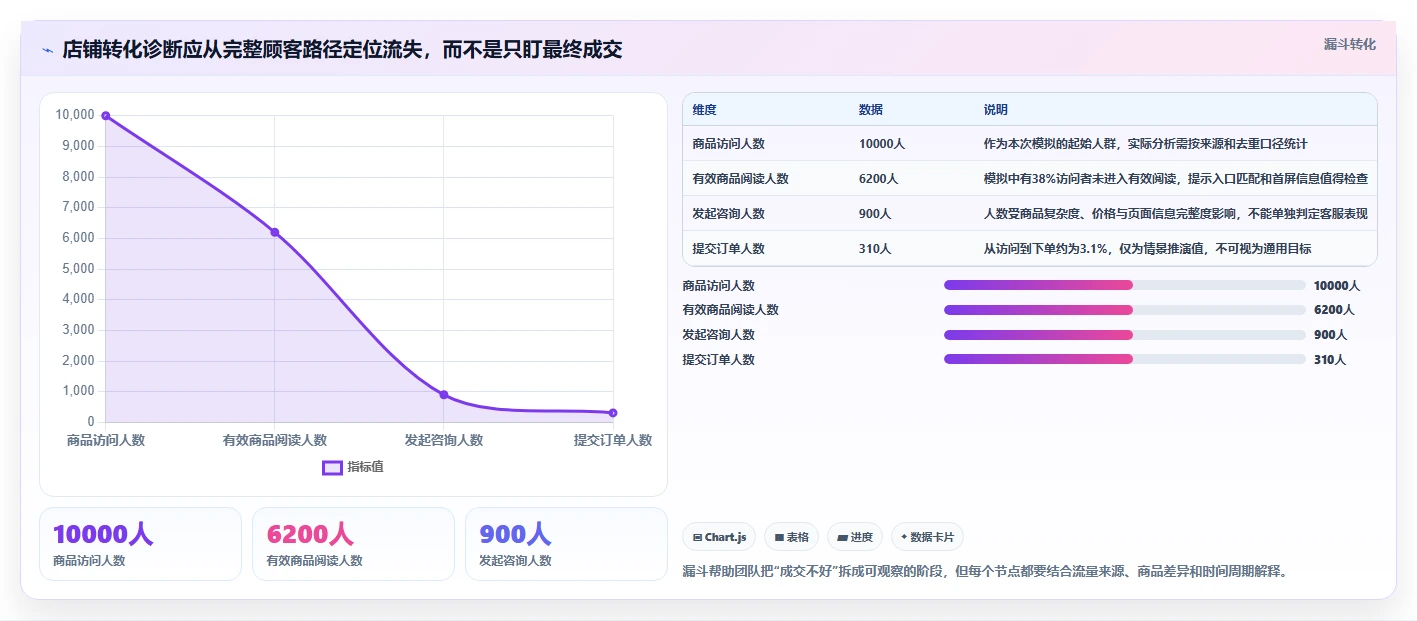This screenshot has width=1417, height=621.
Task: Select the 提交订单人数 table row label
Action: point(728,249)
